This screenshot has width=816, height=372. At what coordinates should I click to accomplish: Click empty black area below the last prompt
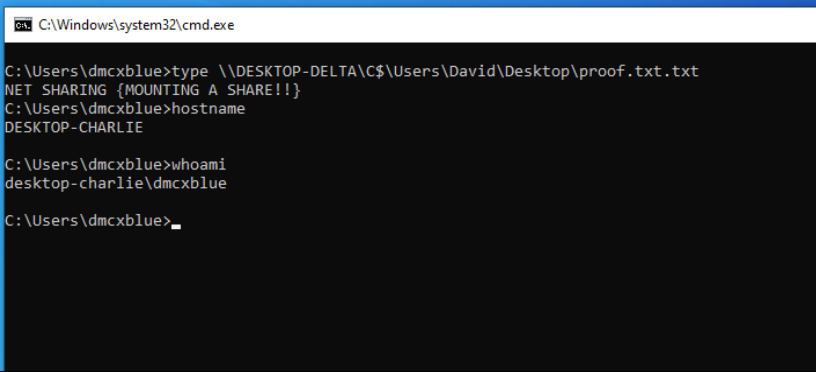tap(406, 302)
